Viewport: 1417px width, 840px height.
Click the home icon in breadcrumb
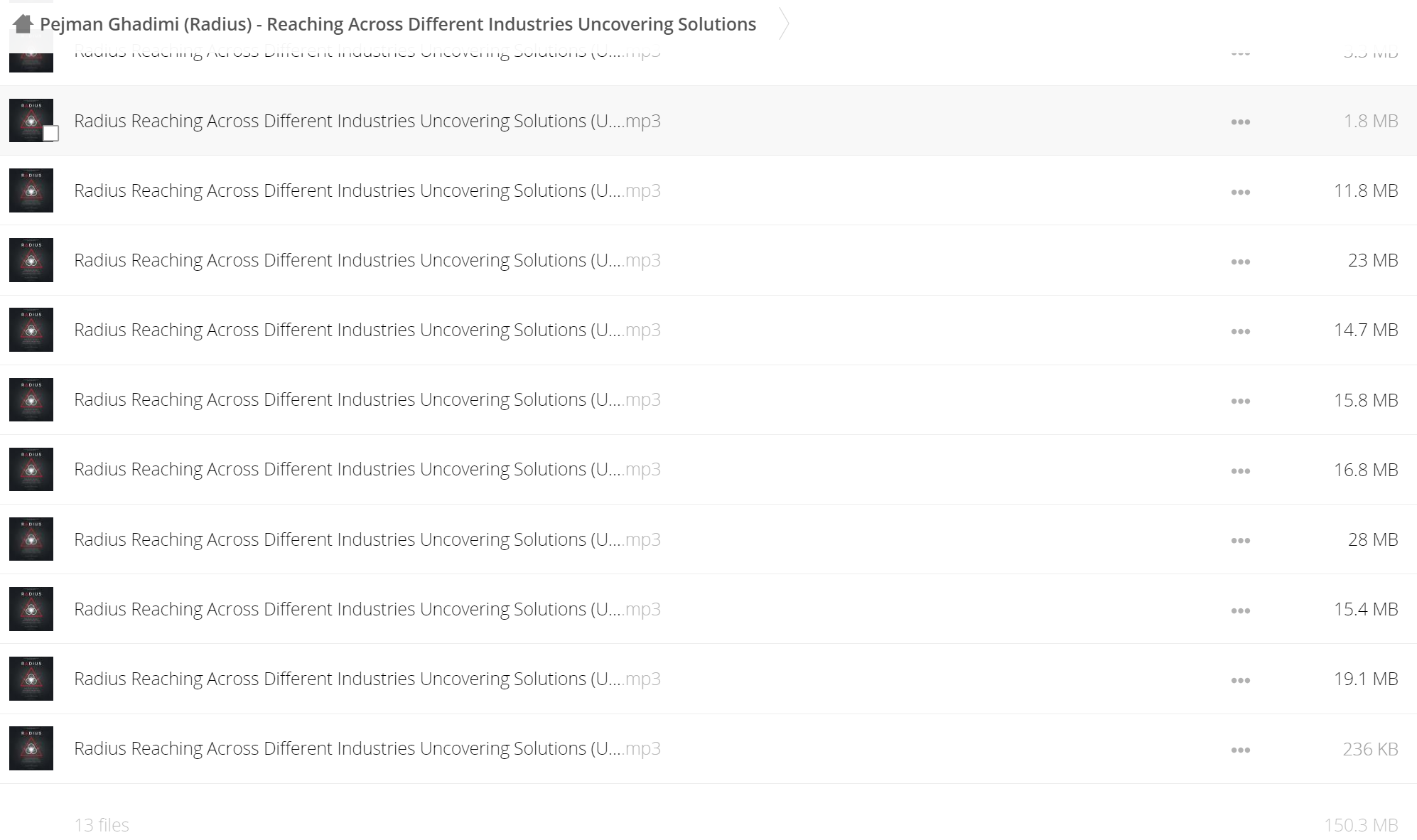23,24
